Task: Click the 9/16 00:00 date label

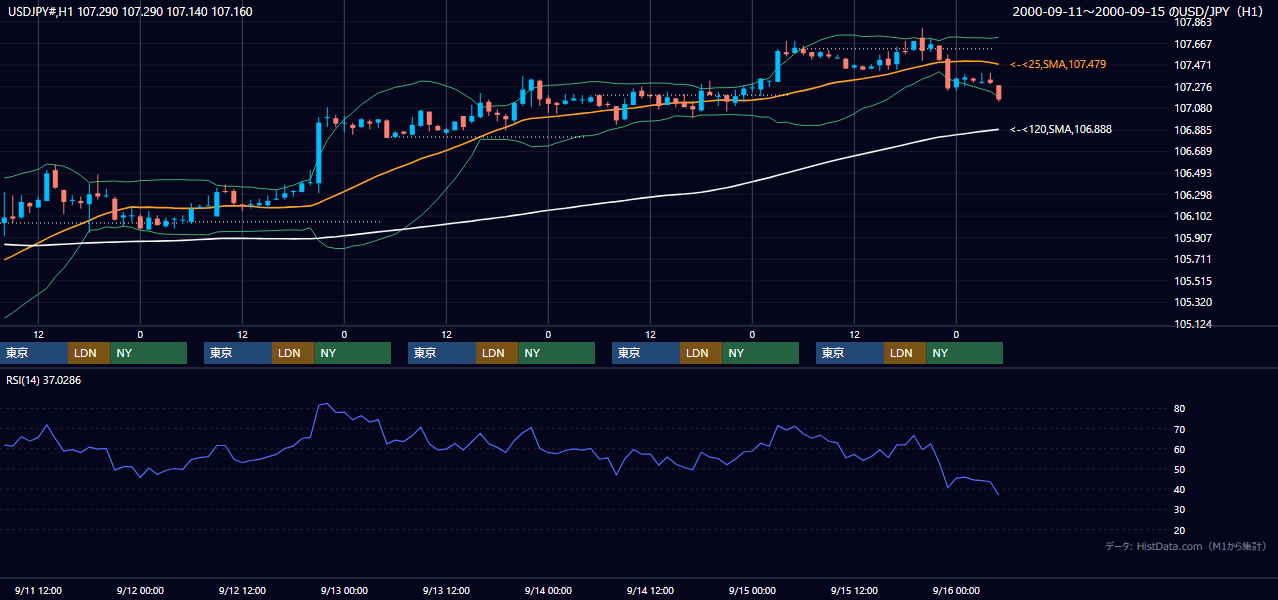Action: click(956, 590)
